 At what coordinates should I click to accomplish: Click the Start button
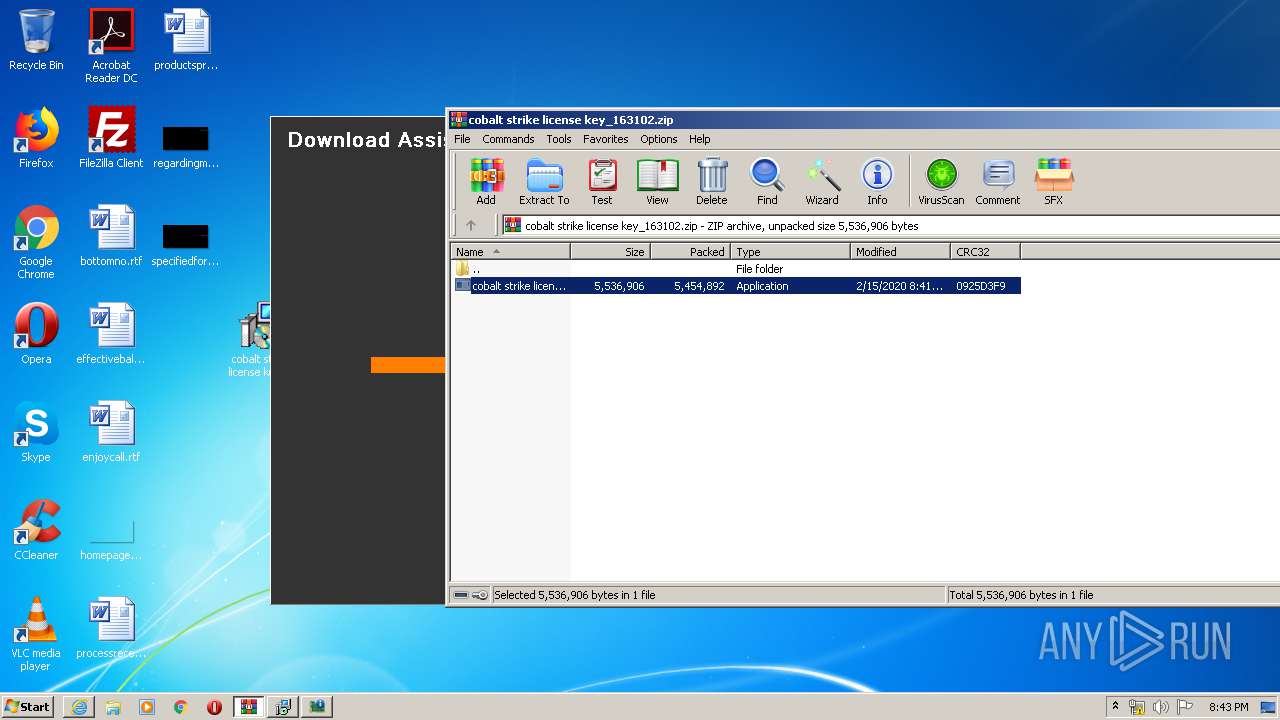point(28,706)
